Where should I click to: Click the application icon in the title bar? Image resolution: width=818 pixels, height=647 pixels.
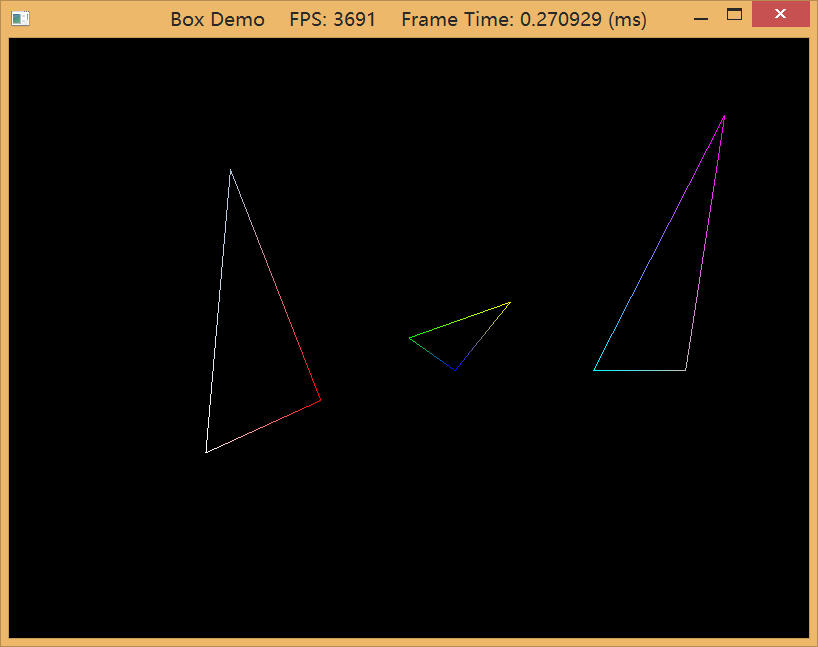click(x=20, y=19)
